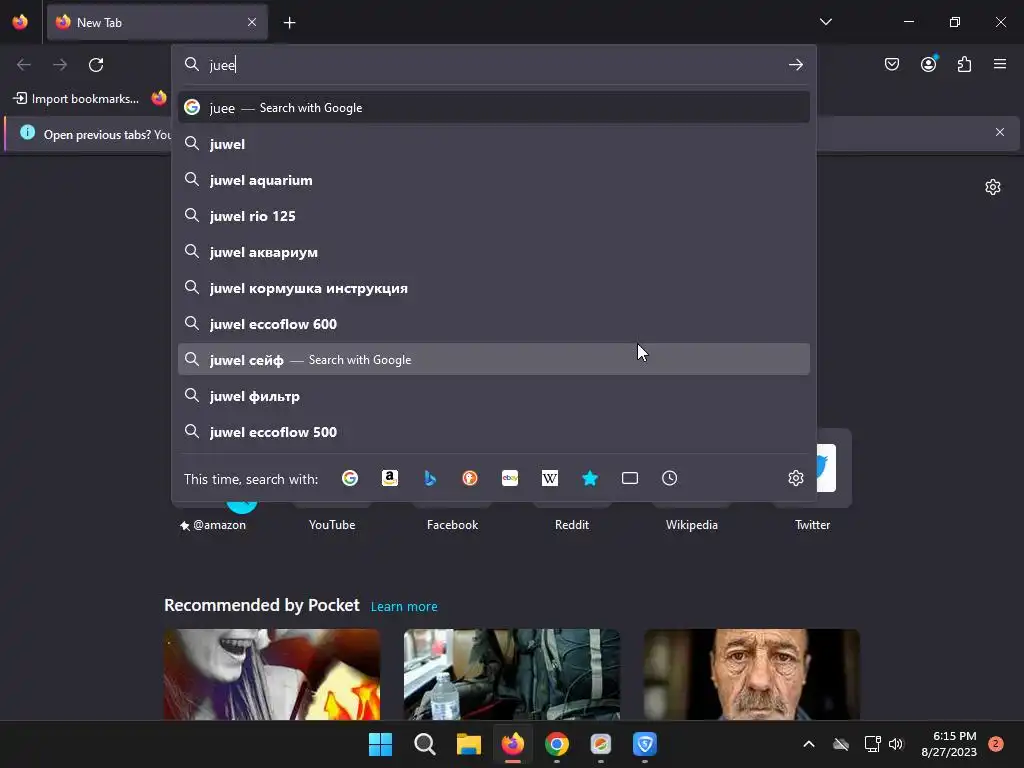Select 'juee — Search with Google' result
Screen dimensions: 1024x768
[x=494, y=108]
